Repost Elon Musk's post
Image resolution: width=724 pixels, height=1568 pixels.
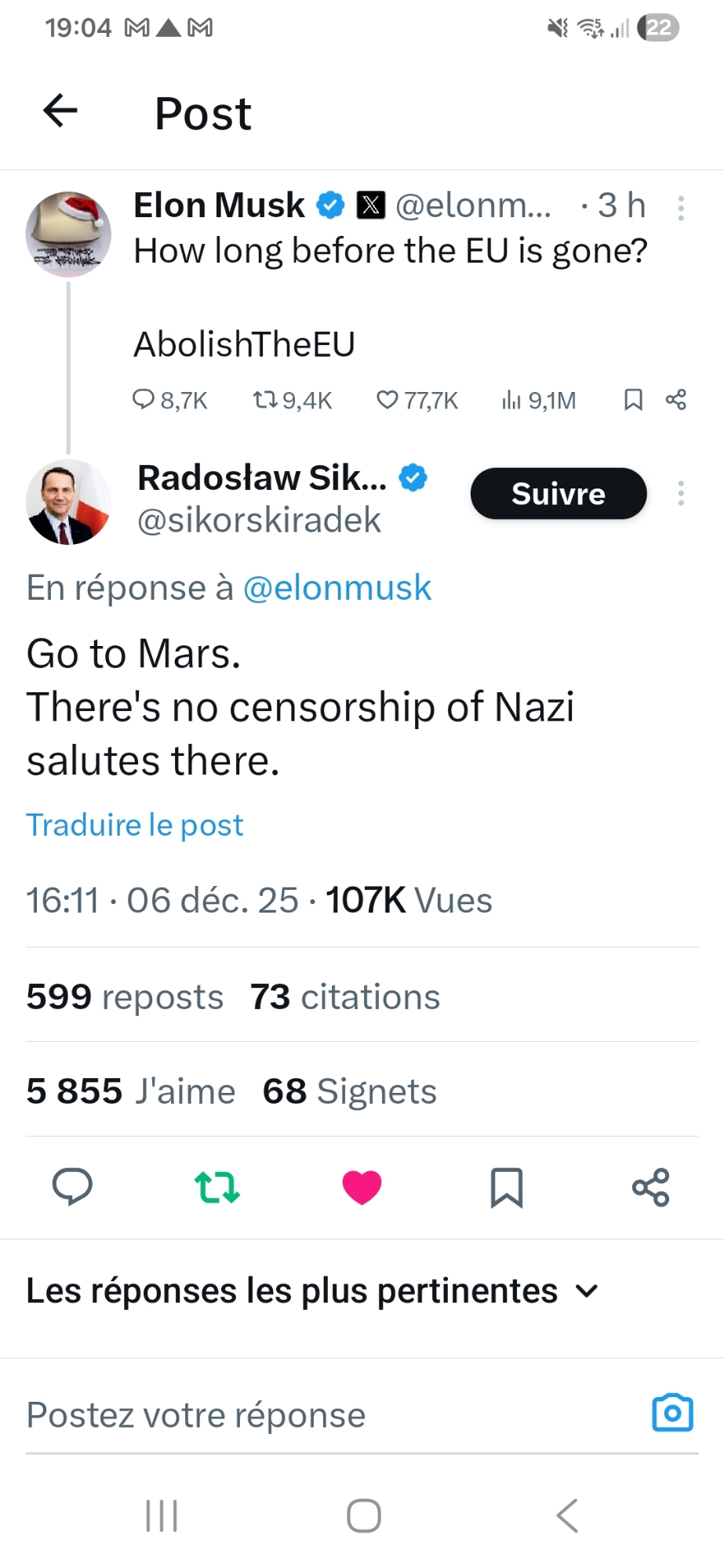(x=292, y=401)
